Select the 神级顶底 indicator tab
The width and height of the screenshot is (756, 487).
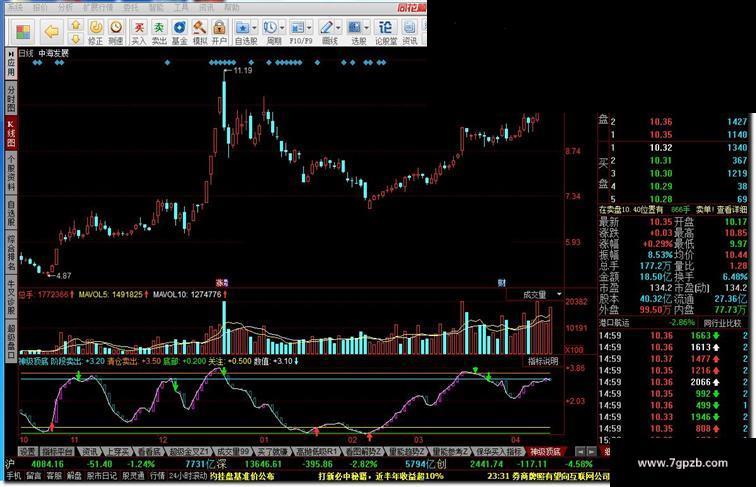pyautogui.click(x=545, y=452)
